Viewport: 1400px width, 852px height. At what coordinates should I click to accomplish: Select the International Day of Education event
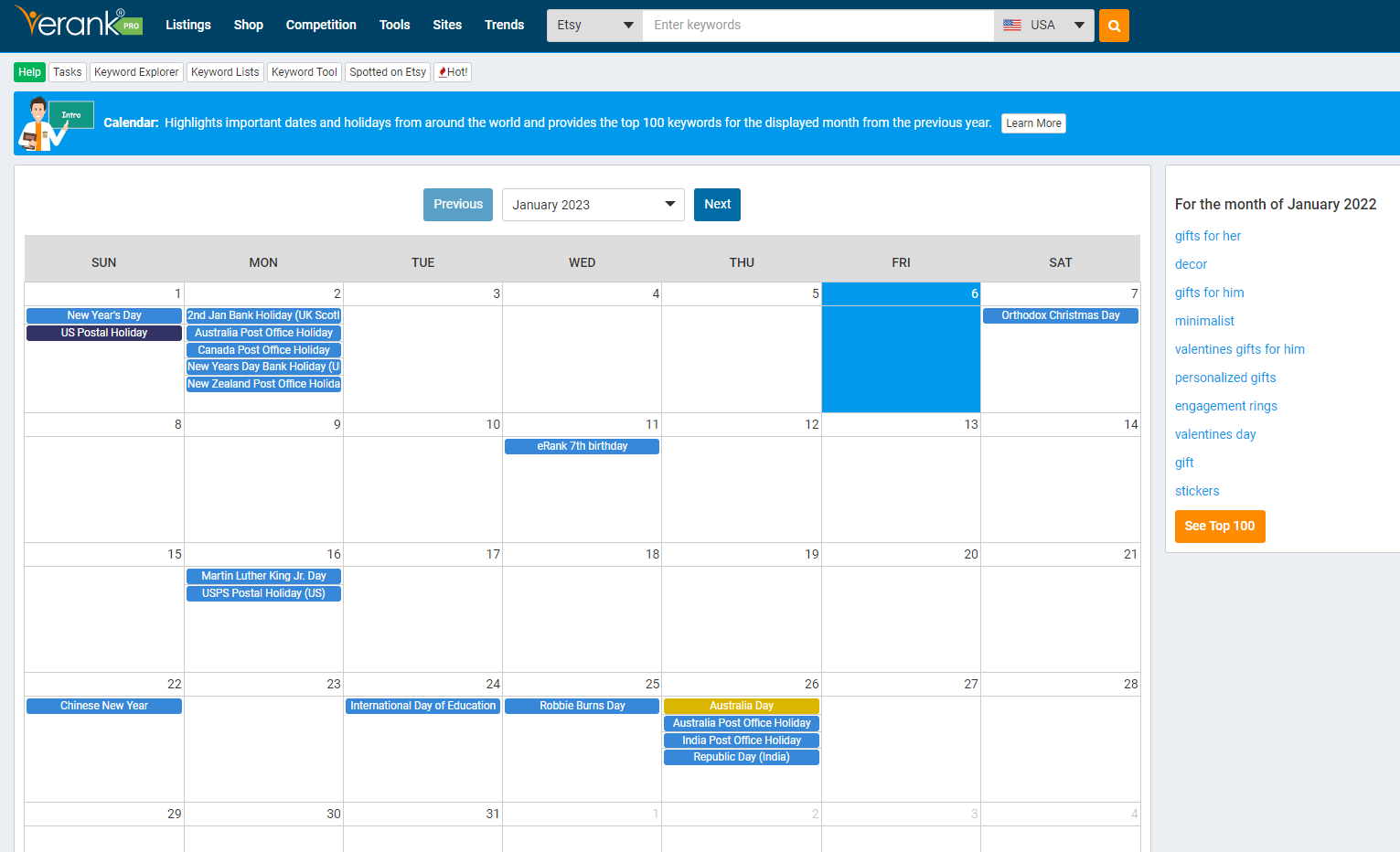[423, 706]
